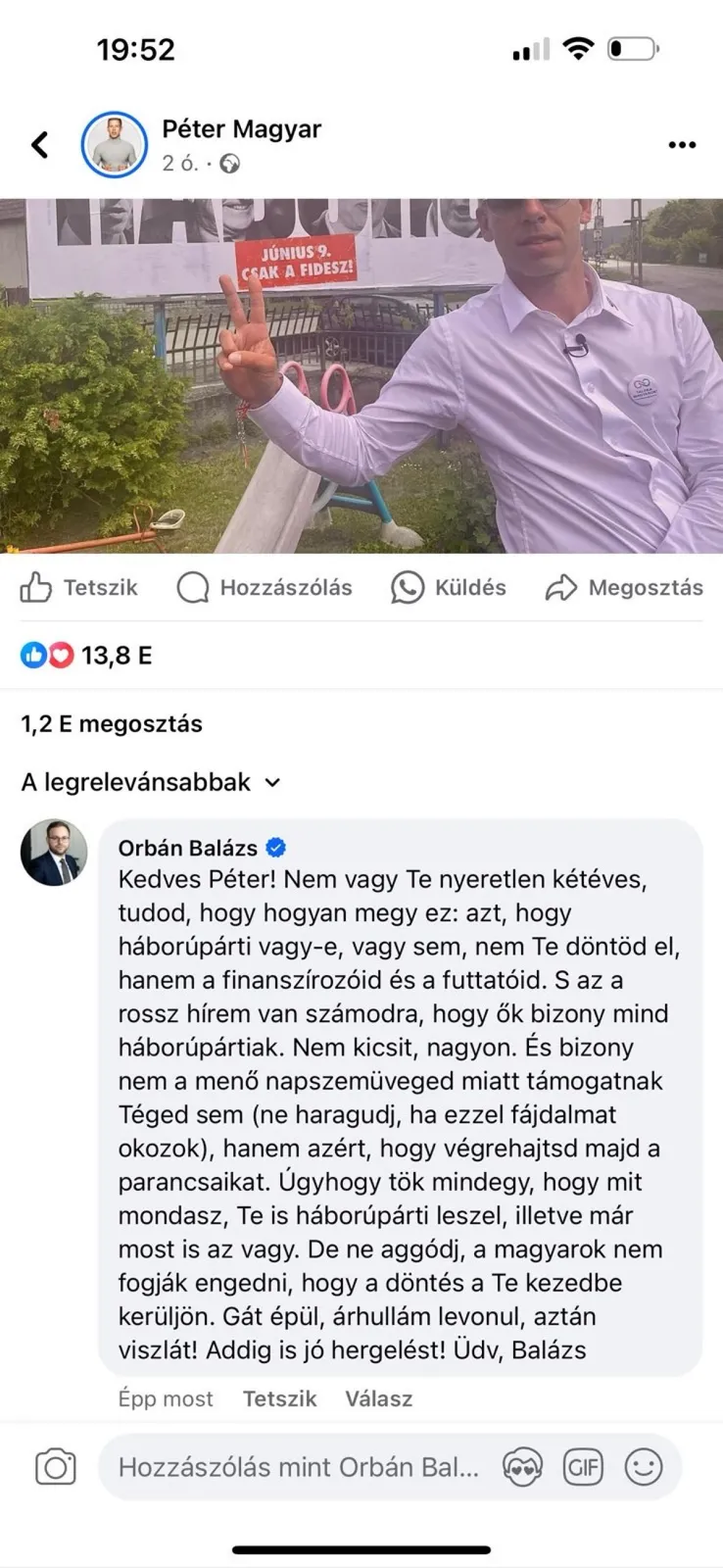
Task: Open the emoji smiley picker
Action: [x=644, y=1467]
